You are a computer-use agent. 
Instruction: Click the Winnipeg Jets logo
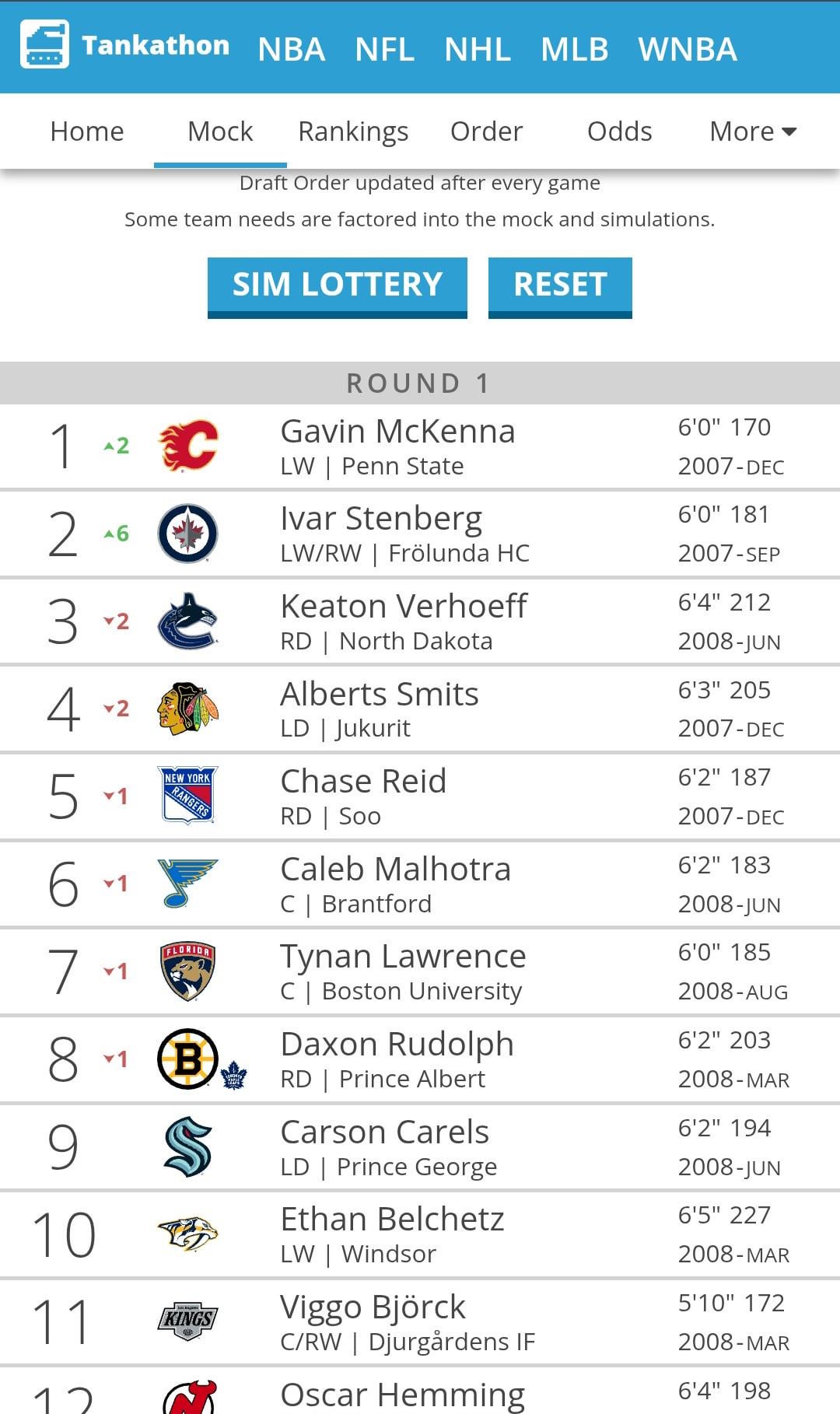(187, 534)
